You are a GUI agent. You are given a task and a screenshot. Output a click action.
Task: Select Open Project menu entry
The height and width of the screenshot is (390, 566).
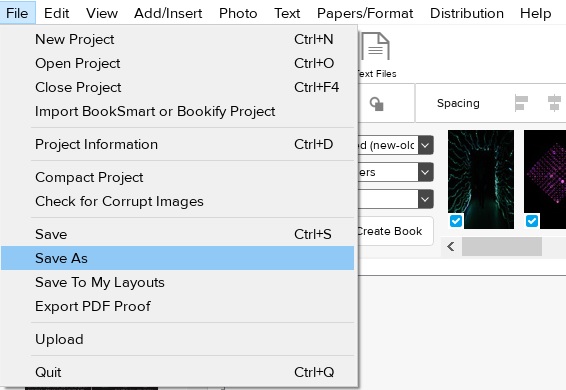click(x=178, y=64)
